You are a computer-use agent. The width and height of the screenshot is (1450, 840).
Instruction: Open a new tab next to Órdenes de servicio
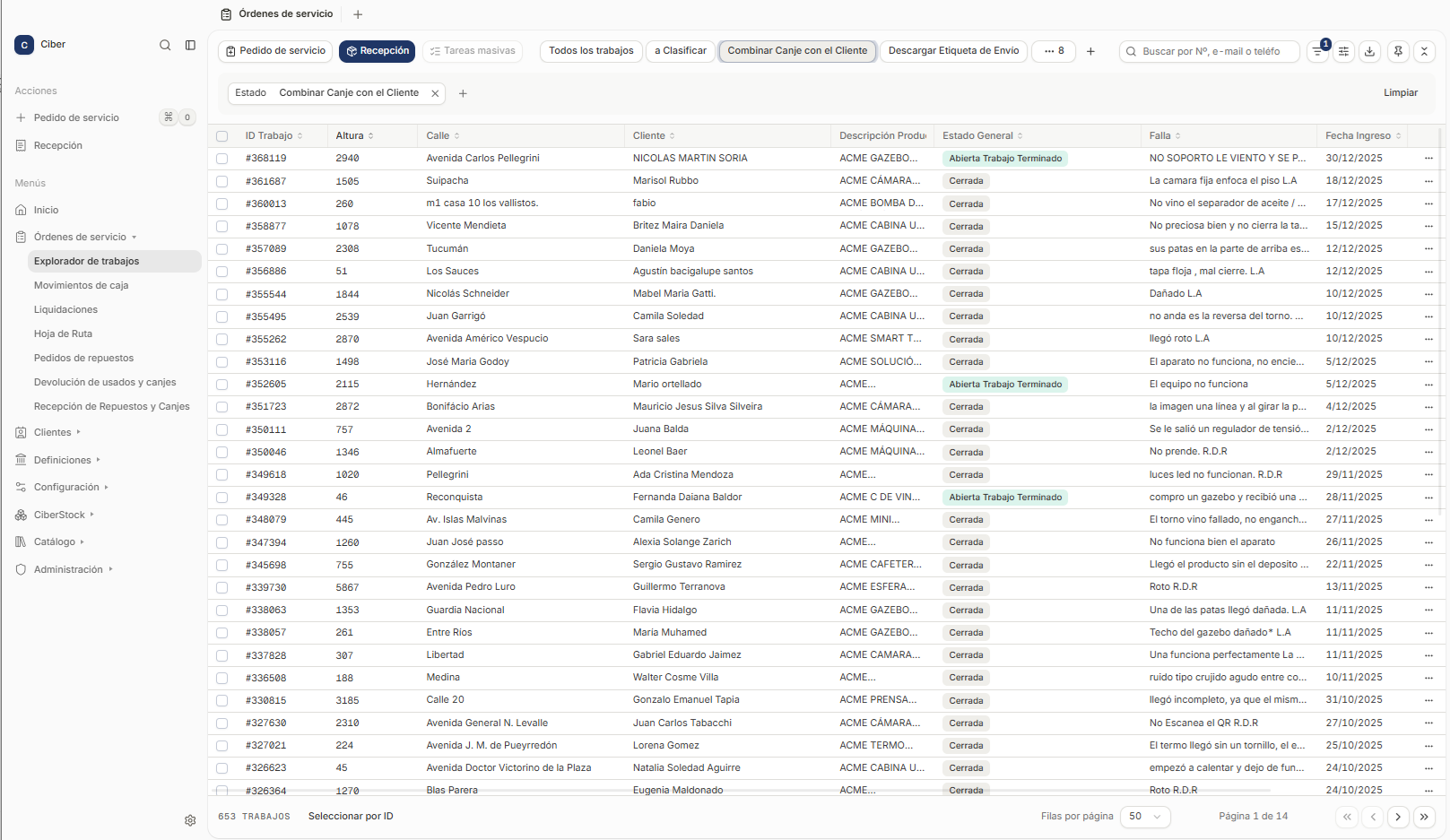pos(358,14)
